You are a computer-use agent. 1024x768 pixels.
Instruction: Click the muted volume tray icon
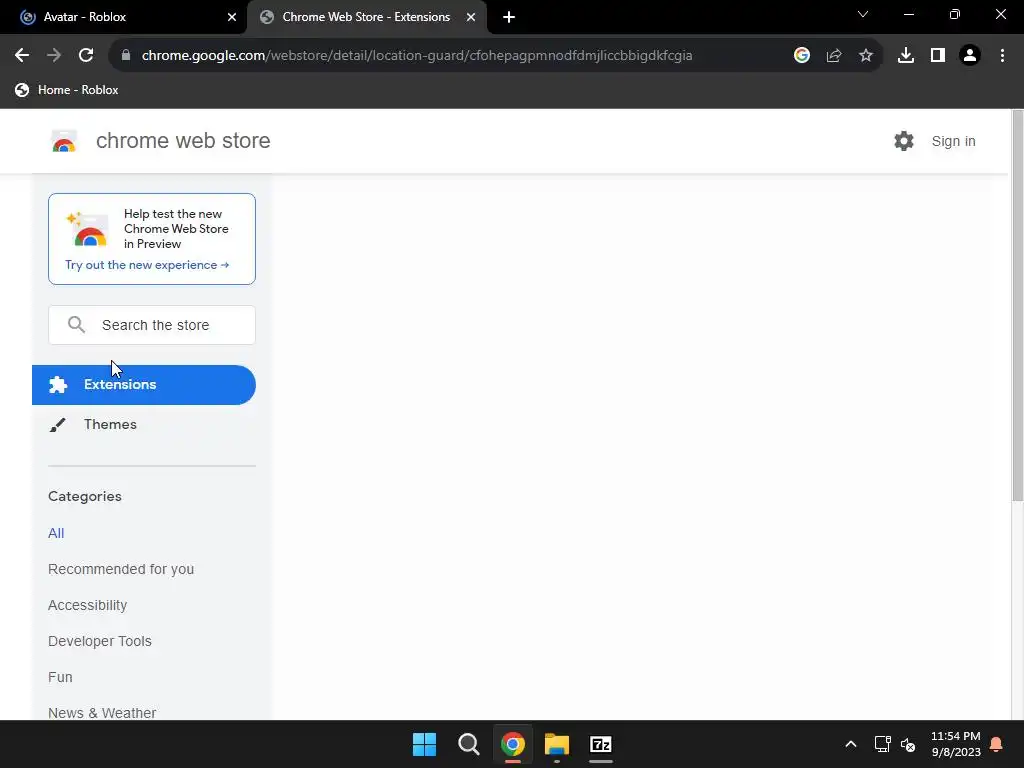click(908, 744)
